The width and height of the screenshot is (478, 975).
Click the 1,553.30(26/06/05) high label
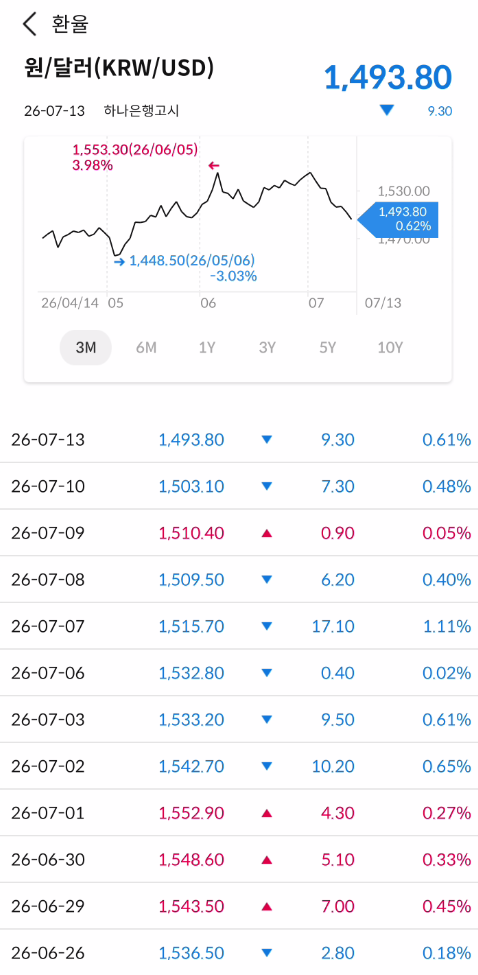[x=135, y=150]
